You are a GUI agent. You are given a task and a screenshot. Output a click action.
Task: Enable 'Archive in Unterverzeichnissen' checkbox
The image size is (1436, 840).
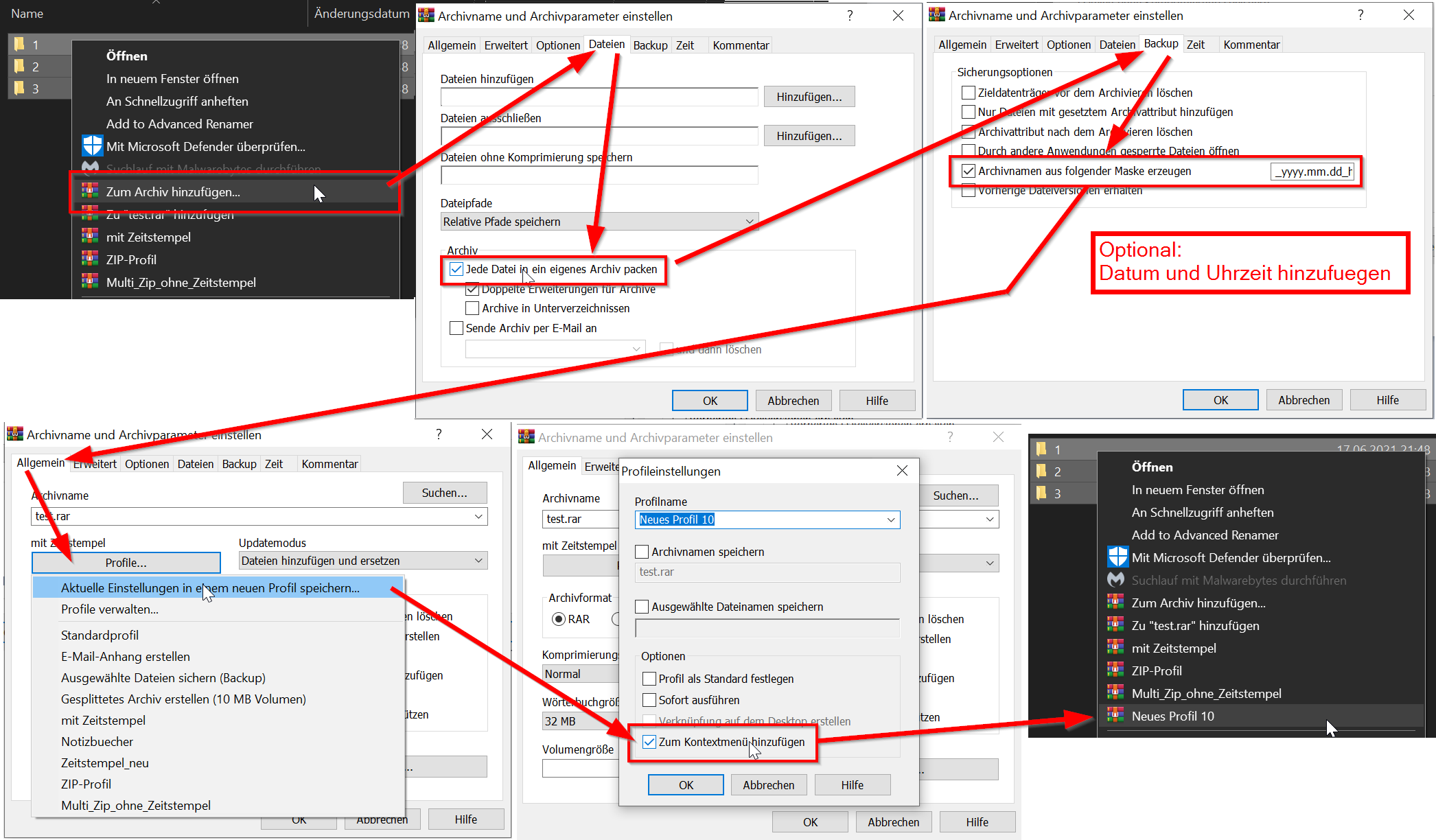click(x=472, y=308)
